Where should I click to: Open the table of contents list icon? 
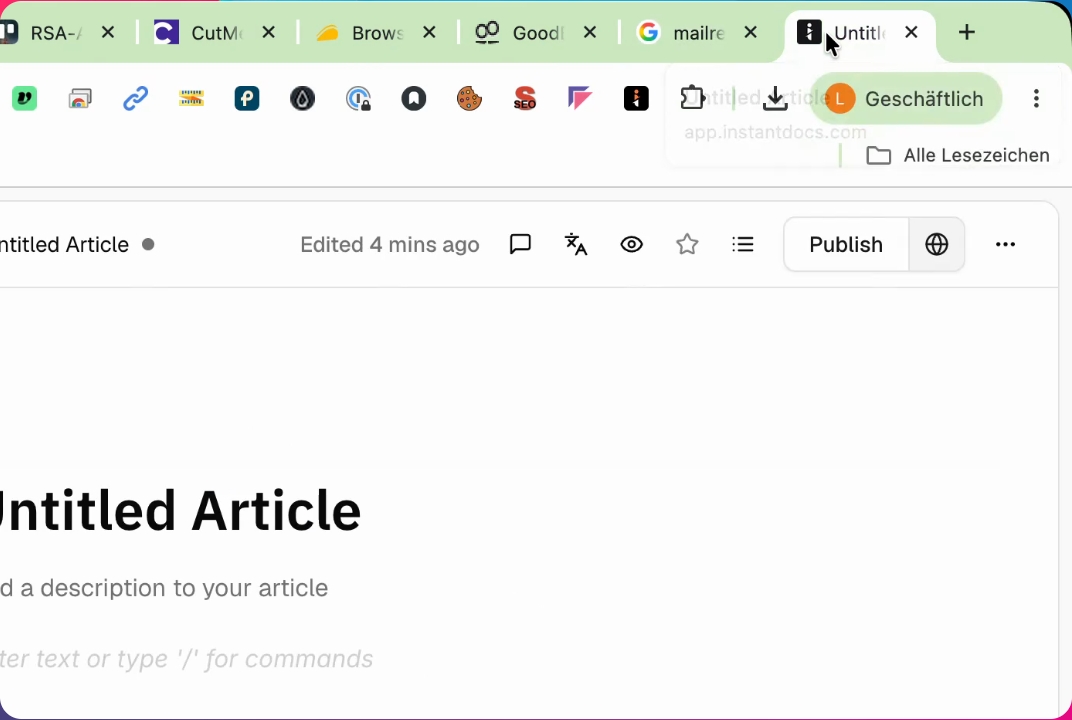[742, 244]
